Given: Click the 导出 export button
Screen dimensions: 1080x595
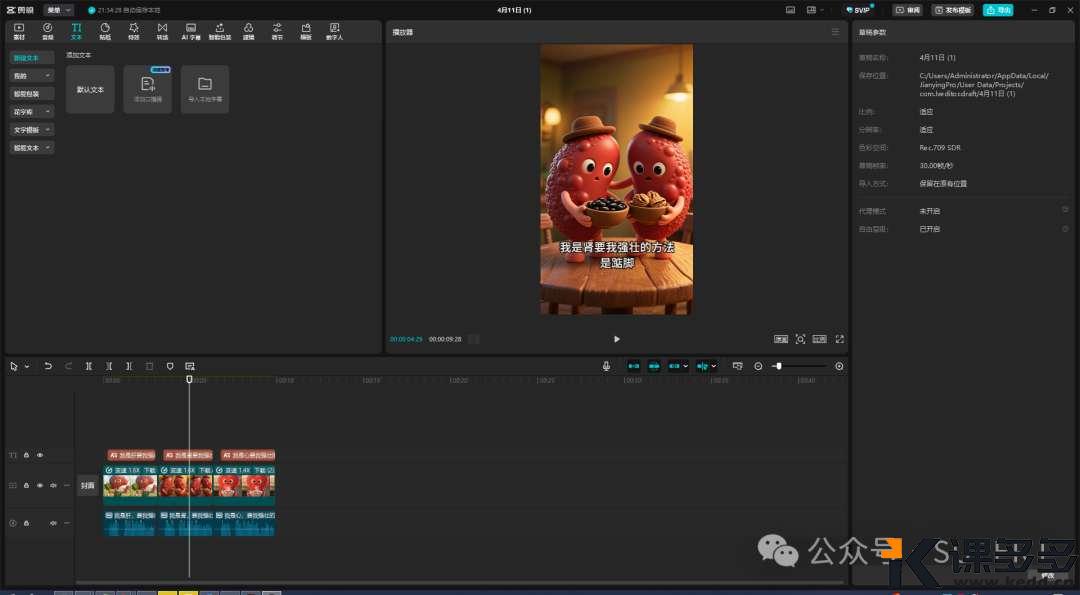Looking at the screenshot, I should pos(997,10).
